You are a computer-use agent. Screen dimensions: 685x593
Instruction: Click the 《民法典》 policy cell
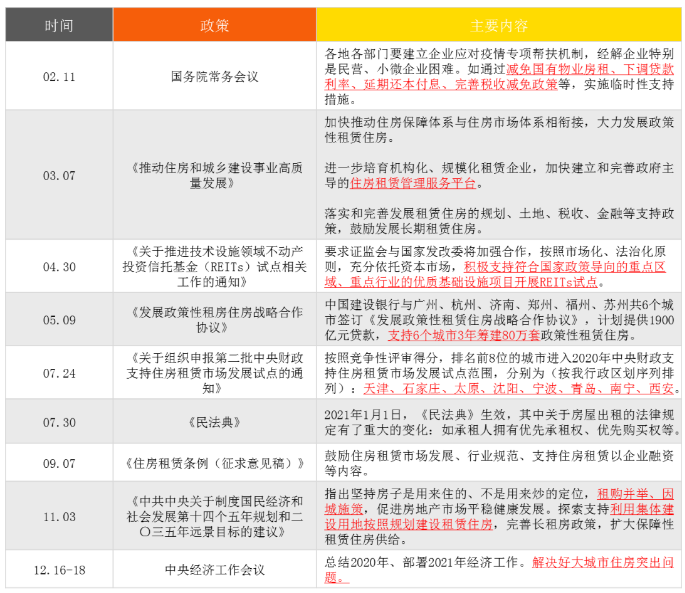216,422
